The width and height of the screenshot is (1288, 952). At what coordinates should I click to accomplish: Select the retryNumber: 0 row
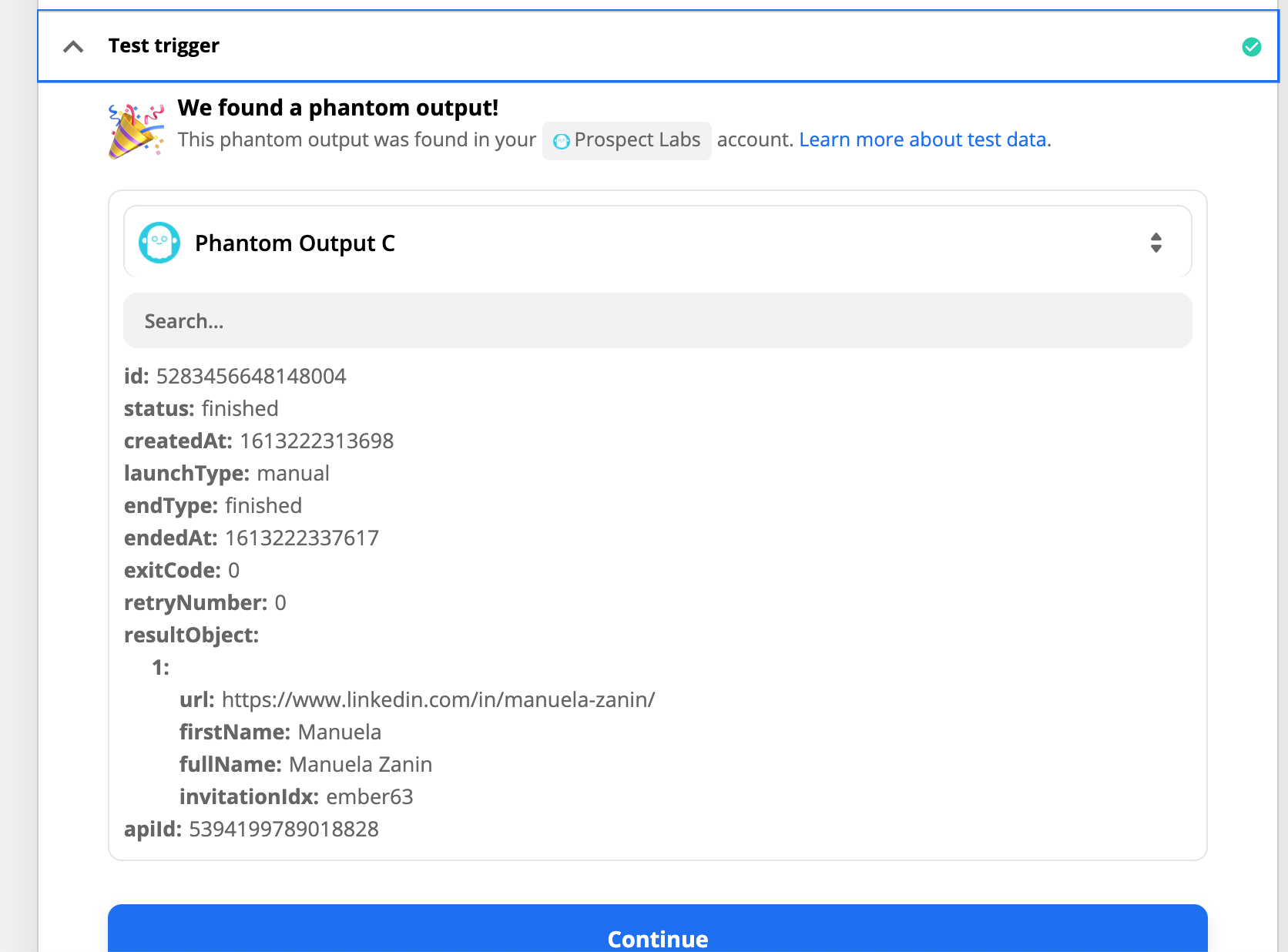coord(205,602)
